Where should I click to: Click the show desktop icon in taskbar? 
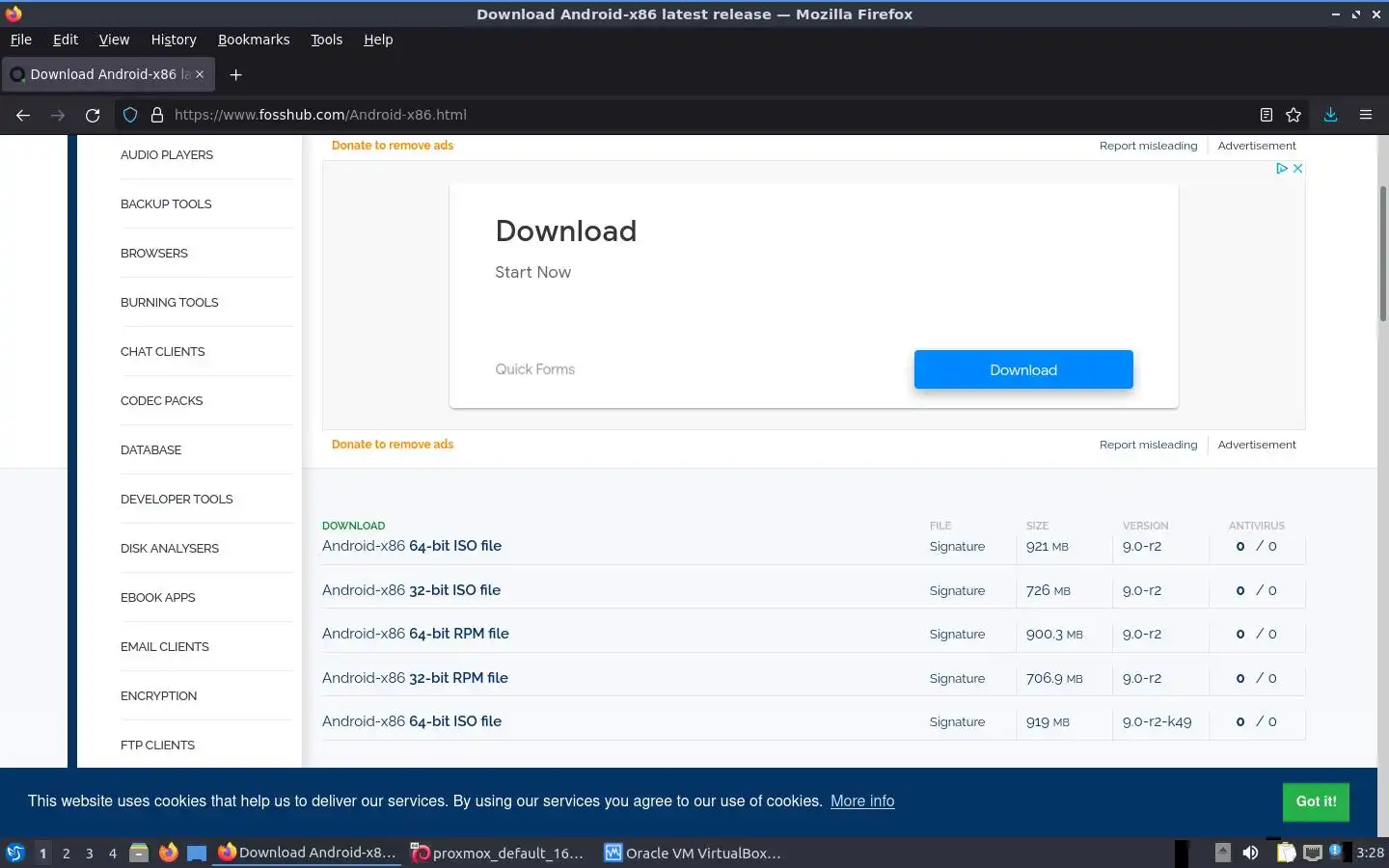click(x=197, y=853)
